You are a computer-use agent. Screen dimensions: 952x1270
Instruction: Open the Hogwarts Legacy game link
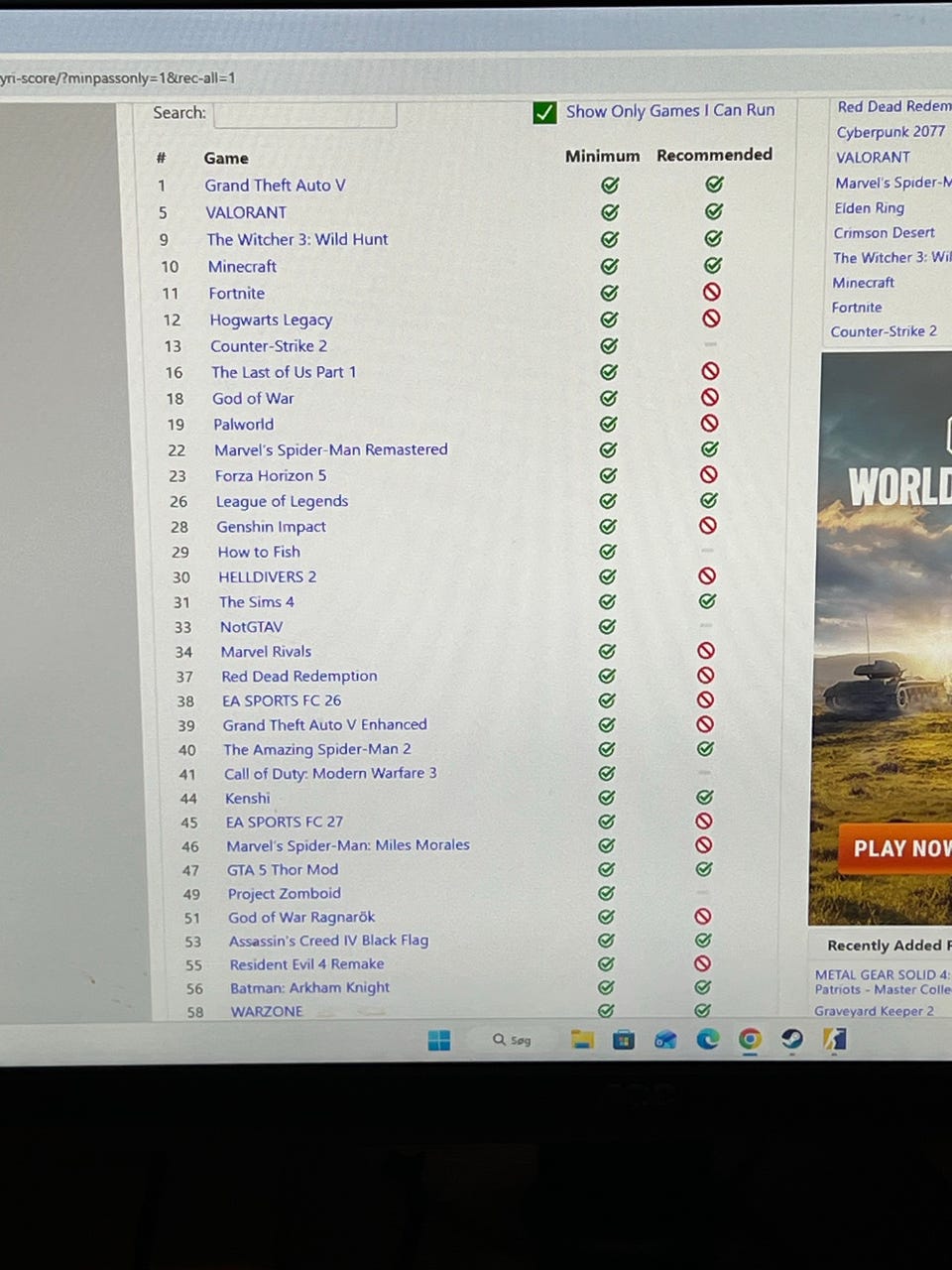tap(271, 319)
